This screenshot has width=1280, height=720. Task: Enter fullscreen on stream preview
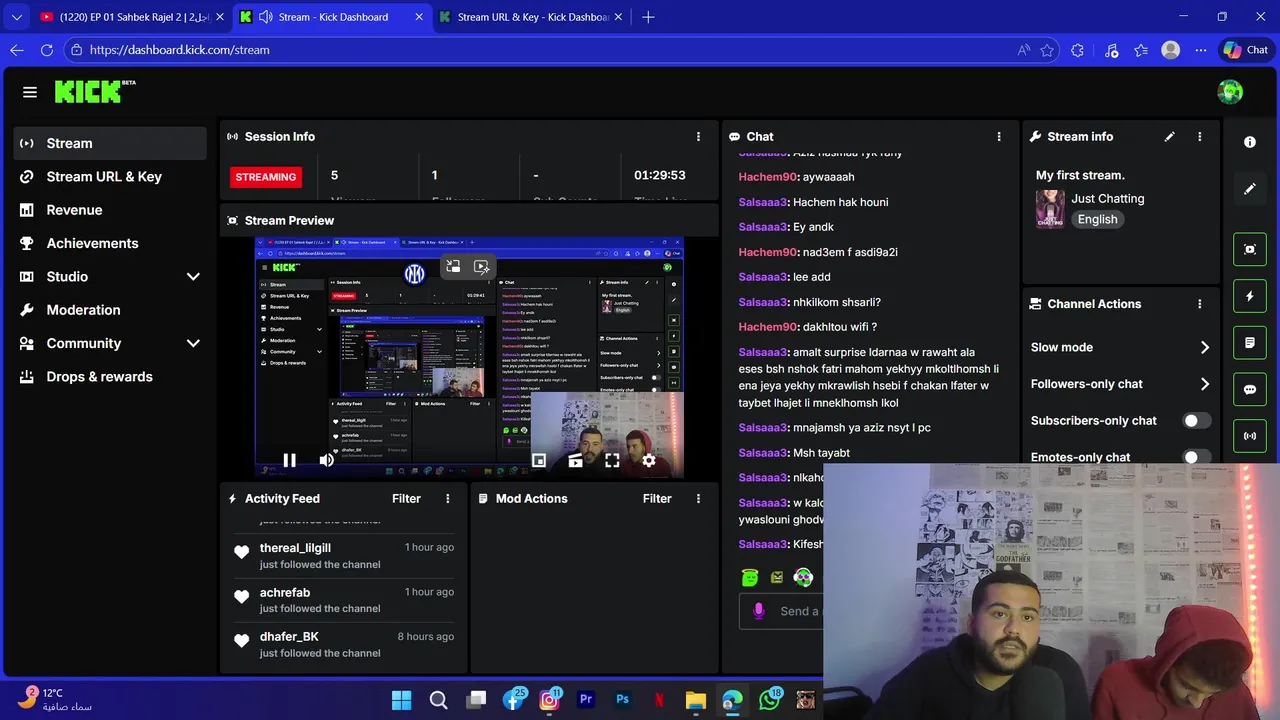point(612,460)
